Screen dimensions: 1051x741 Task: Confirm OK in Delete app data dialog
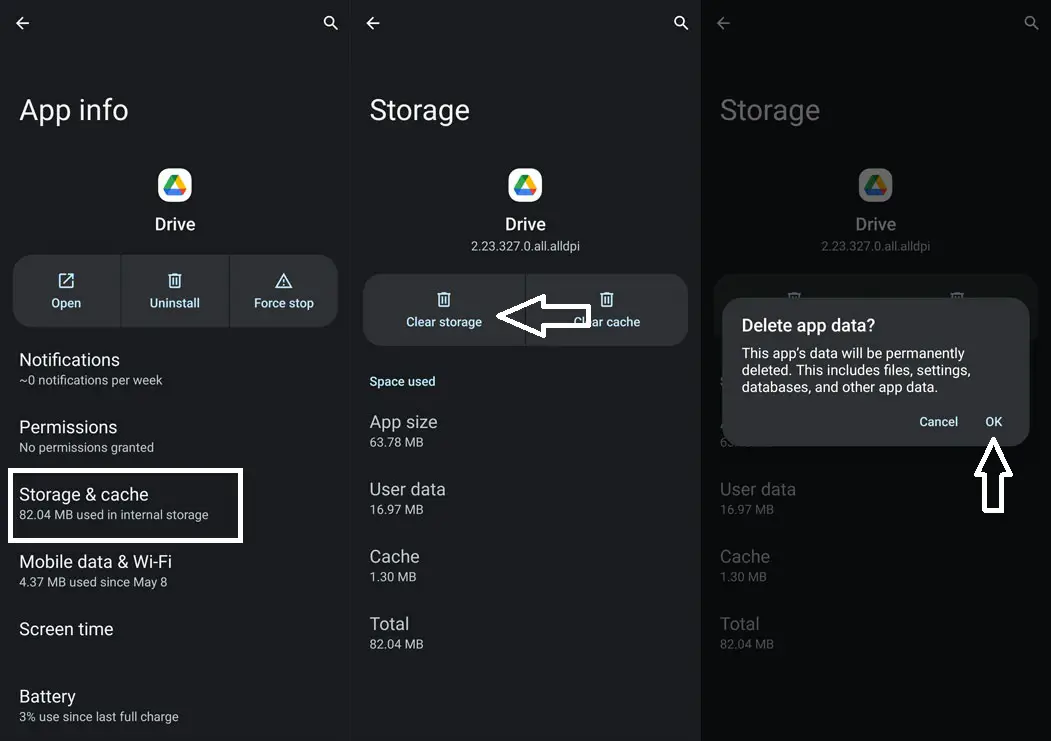tap(993, 421)
